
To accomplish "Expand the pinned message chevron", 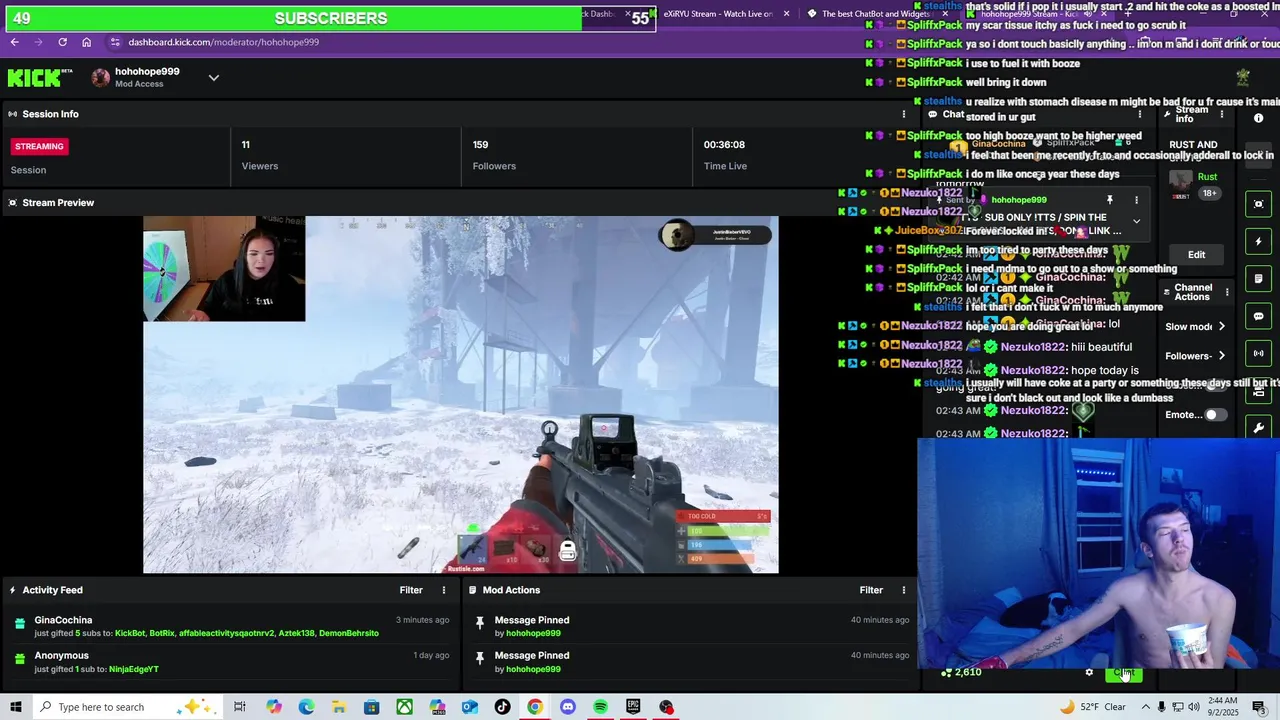I will click(x=1136, y=221).
